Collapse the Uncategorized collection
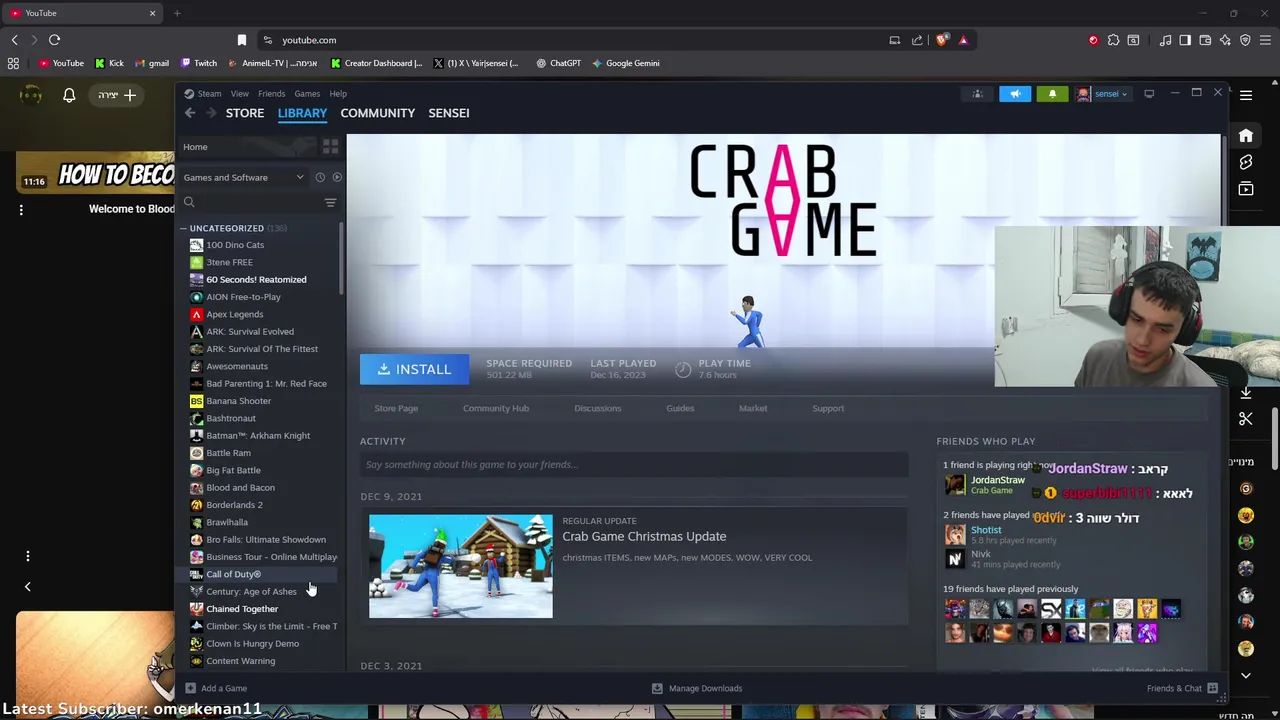This screenshot has height=720, width=1280. click(x=184, y=228)
